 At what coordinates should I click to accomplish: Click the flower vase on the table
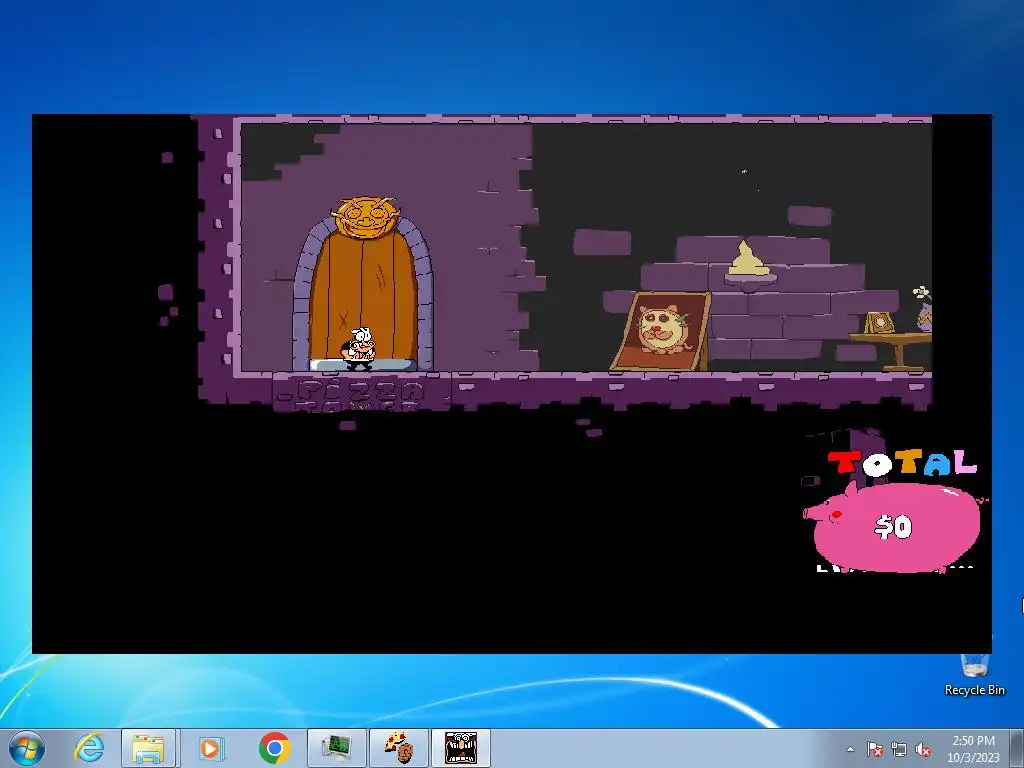pos(923,309)
